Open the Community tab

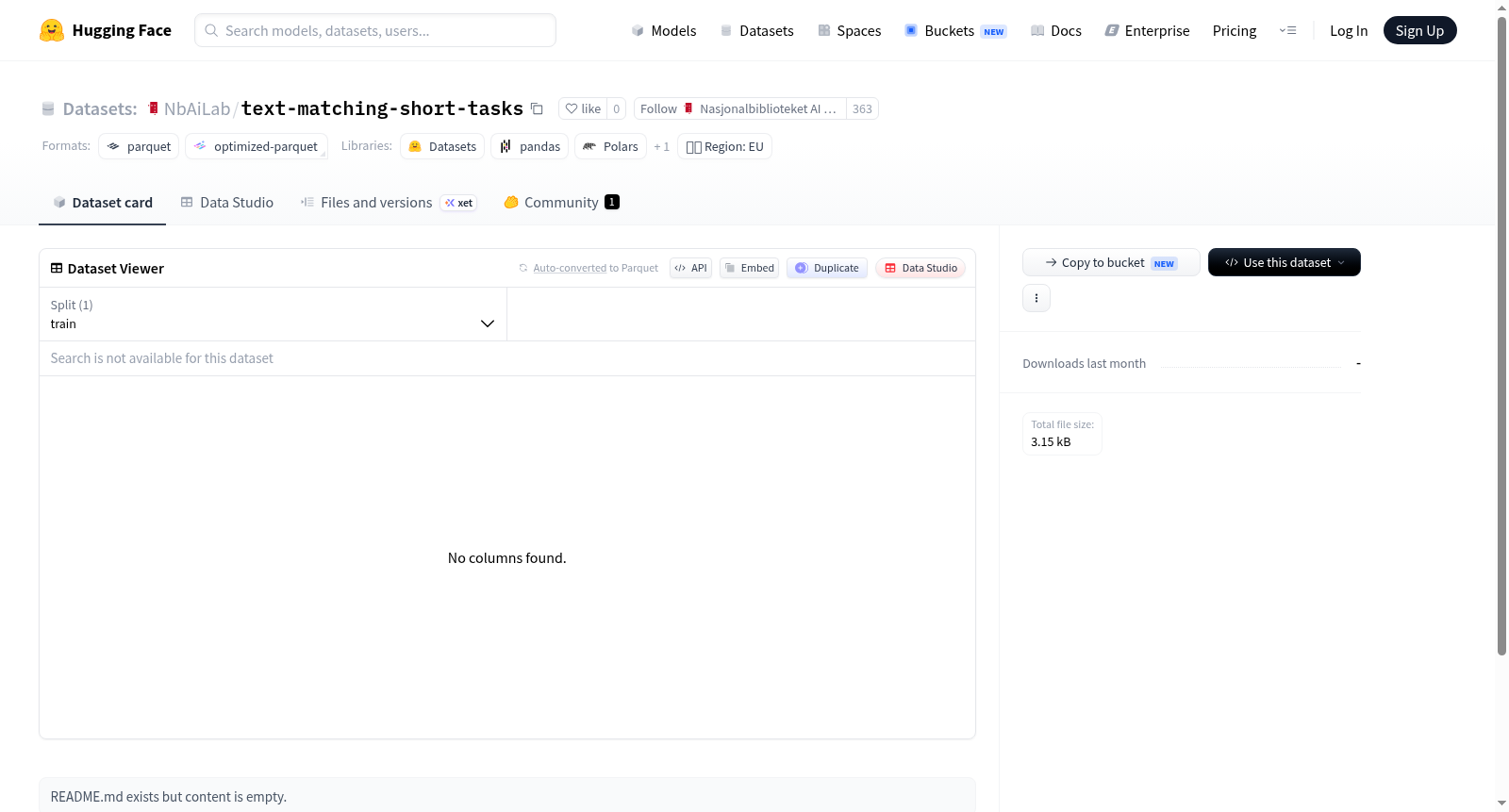click(562, 202)
